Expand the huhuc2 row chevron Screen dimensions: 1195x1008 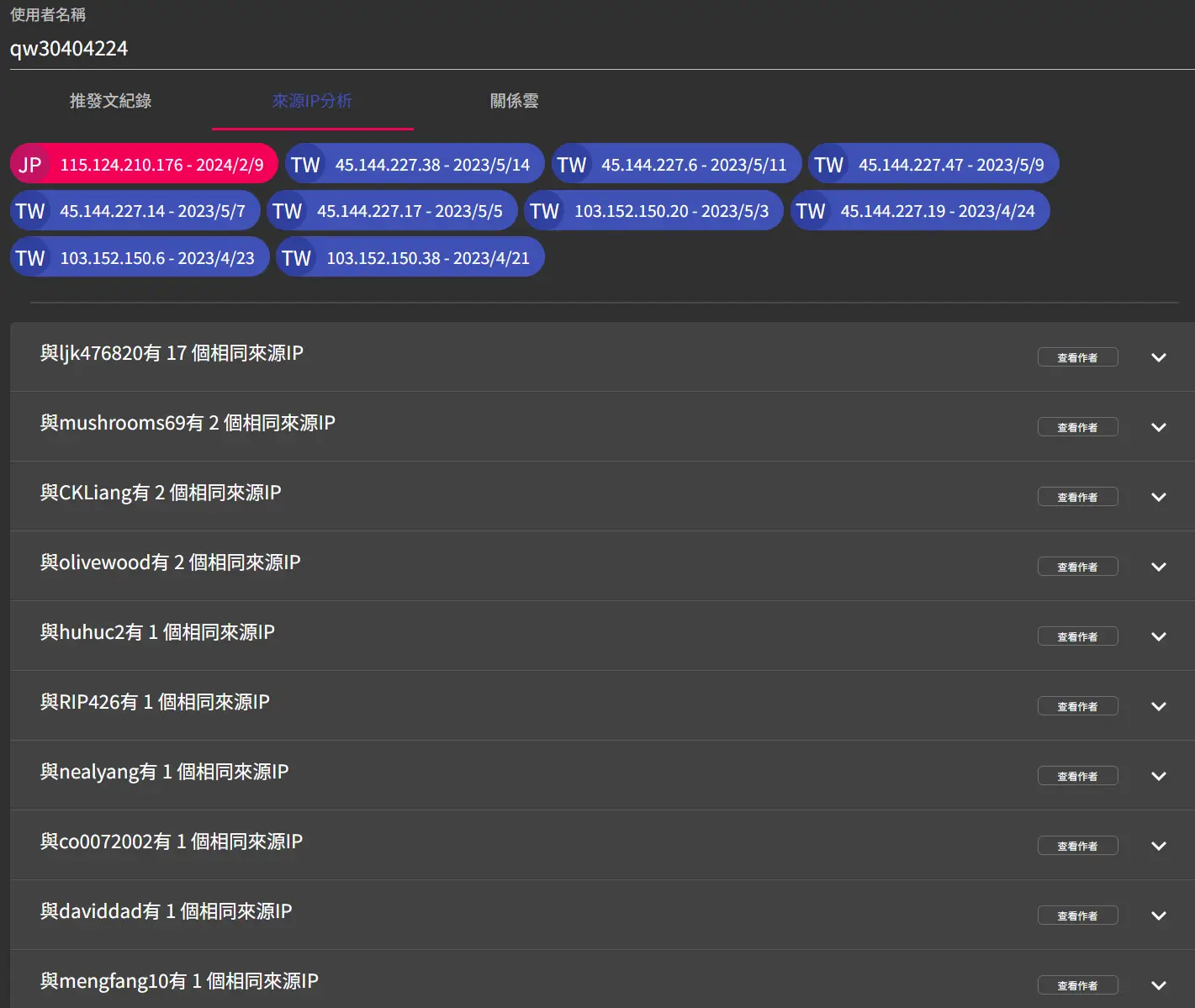point(1158,636)
